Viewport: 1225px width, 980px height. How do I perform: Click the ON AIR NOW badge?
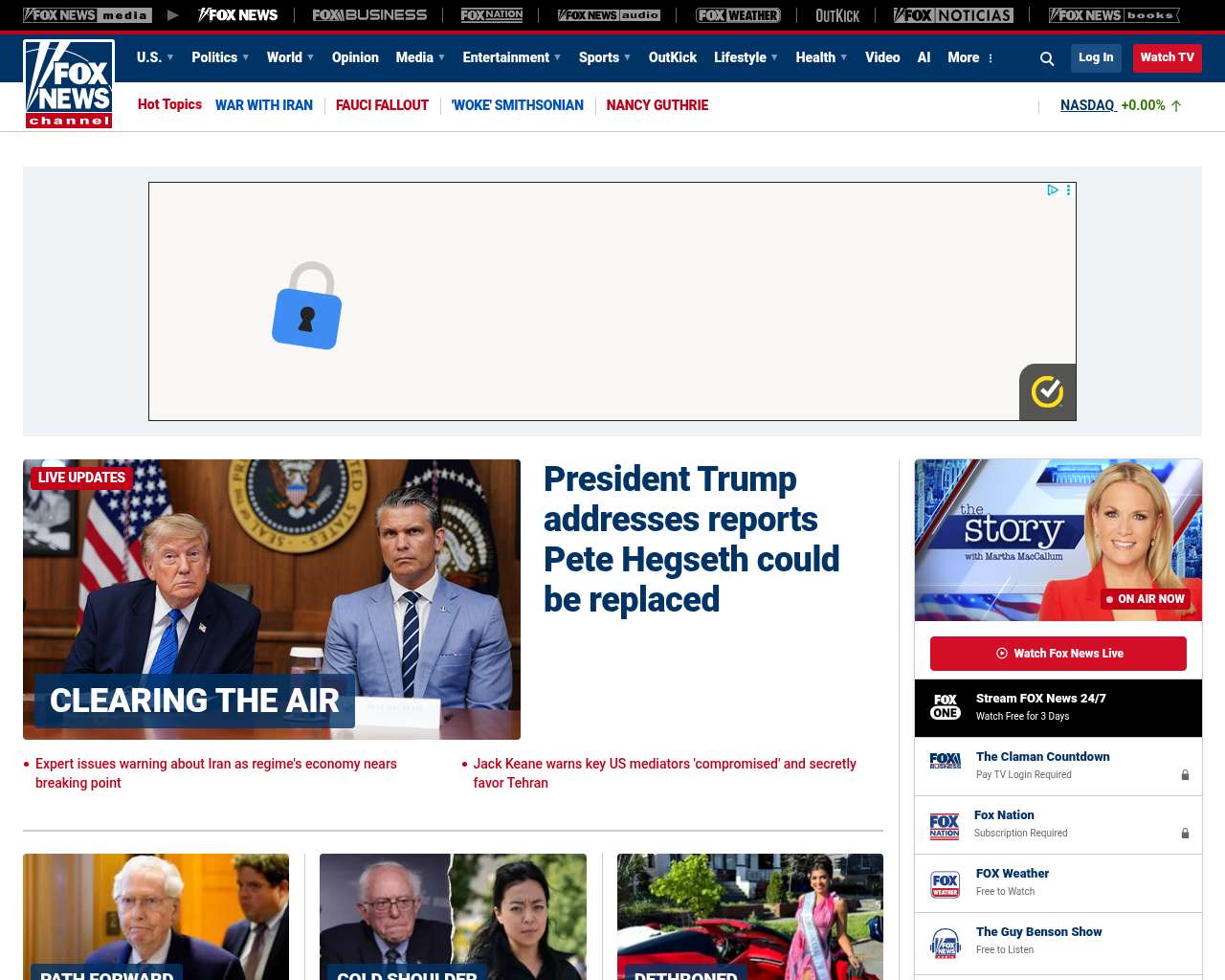point(1146,599)
